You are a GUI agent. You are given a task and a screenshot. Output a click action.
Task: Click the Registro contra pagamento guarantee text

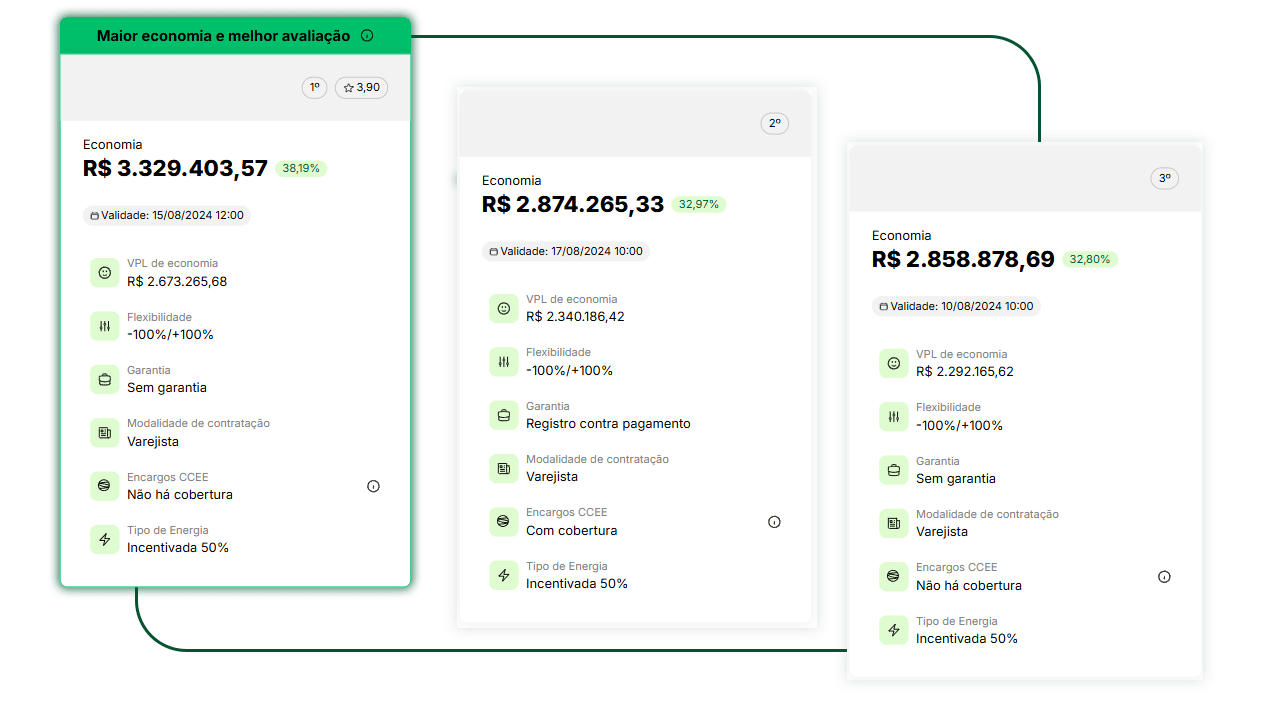[x=608, y=424]
